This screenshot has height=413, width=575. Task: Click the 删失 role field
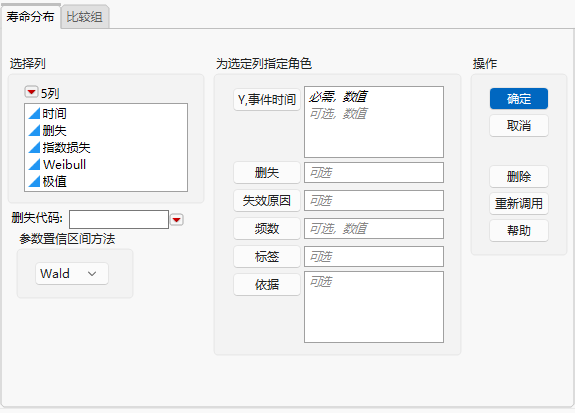click(x=374, y=173)
